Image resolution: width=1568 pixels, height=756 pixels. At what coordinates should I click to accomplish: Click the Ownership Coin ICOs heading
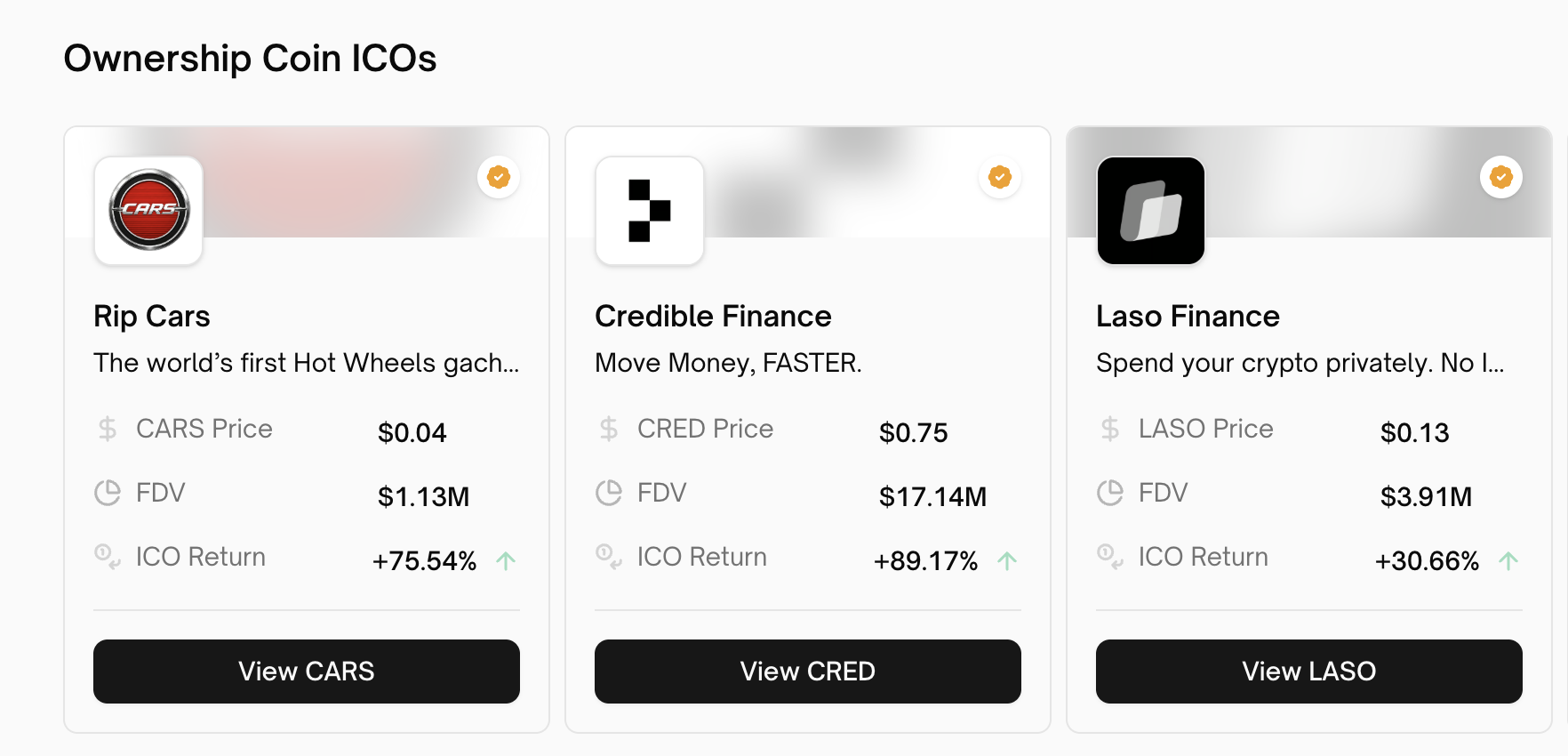(x=251, y=59)
